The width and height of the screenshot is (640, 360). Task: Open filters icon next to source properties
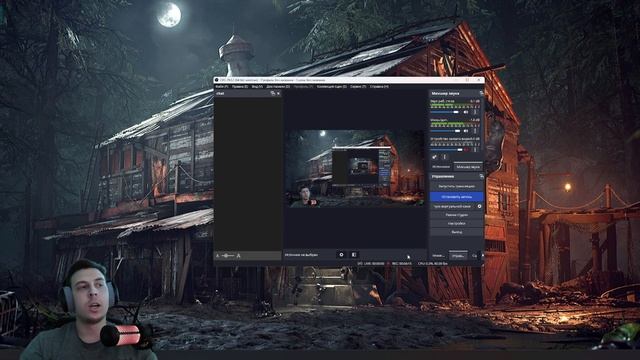354,255
